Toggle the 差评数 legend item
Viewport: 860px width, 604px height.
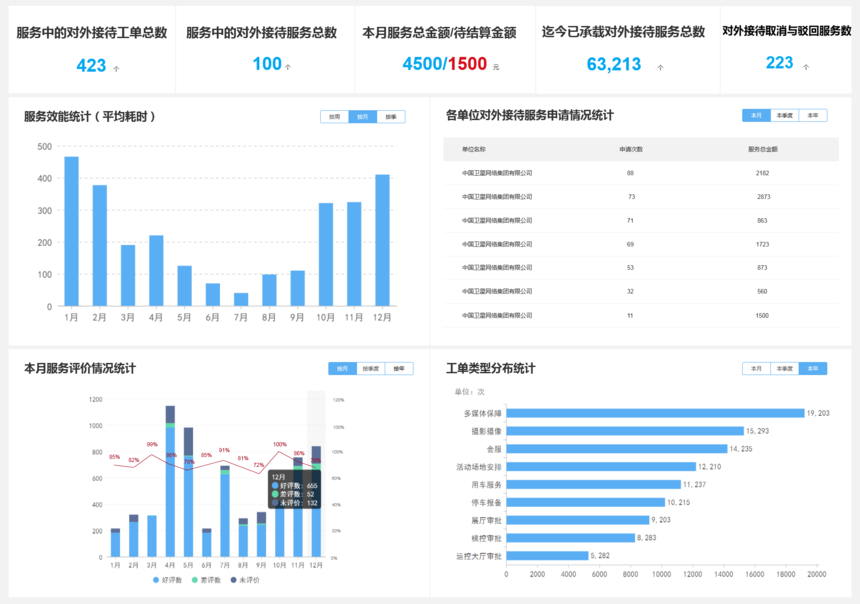point(207,580)
